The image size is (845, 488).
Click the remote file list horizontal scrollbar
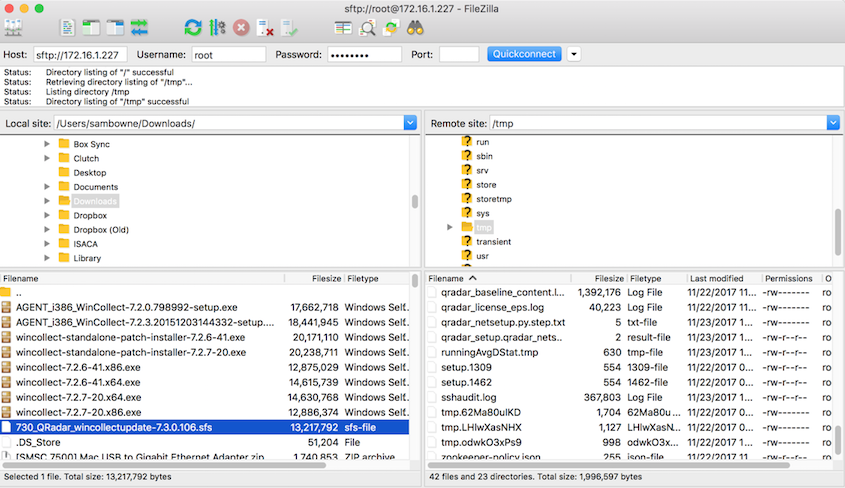click(608, 465)
